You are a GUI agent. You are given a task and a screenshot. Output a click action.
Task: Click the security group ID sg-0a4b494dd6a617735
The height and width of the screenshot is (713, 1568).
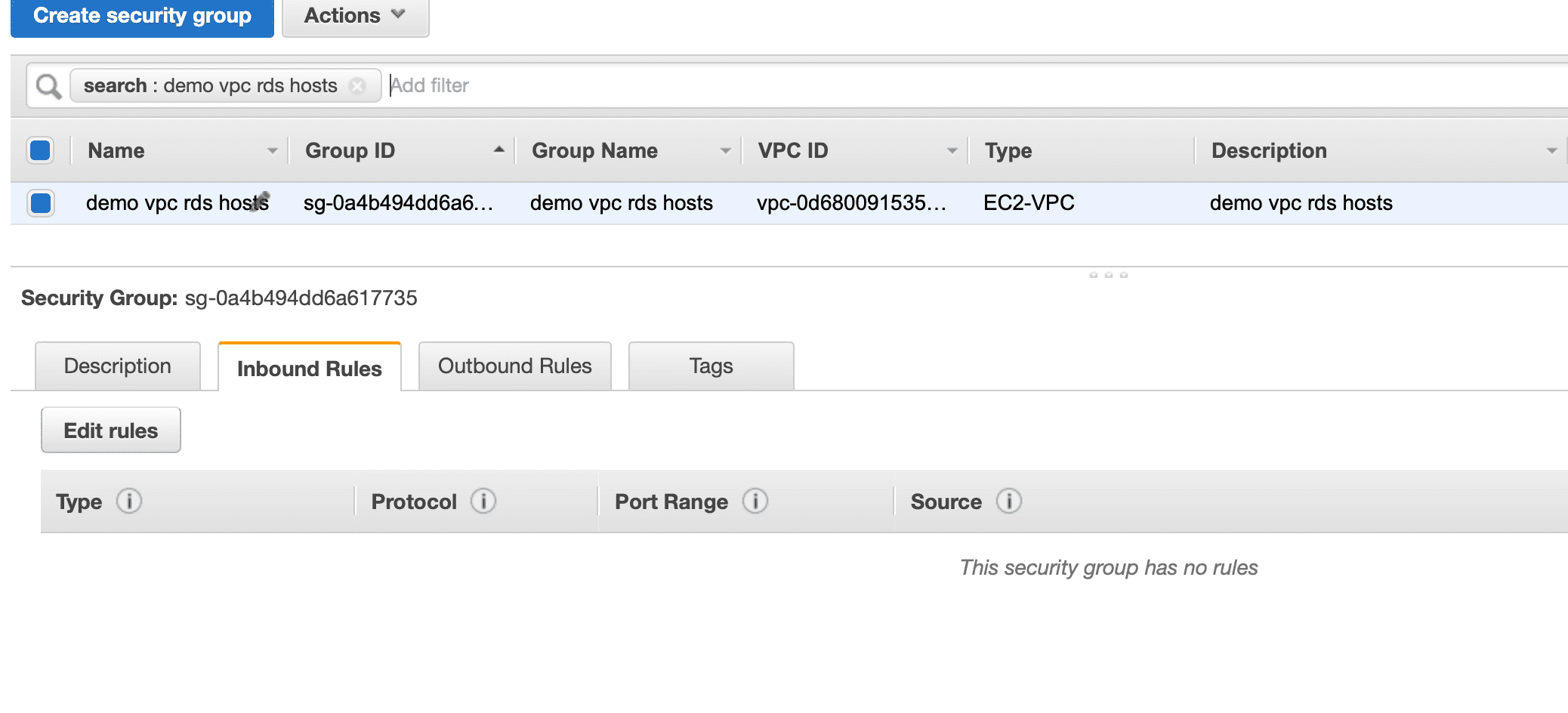pyautogui.click(x=301, y=298)
